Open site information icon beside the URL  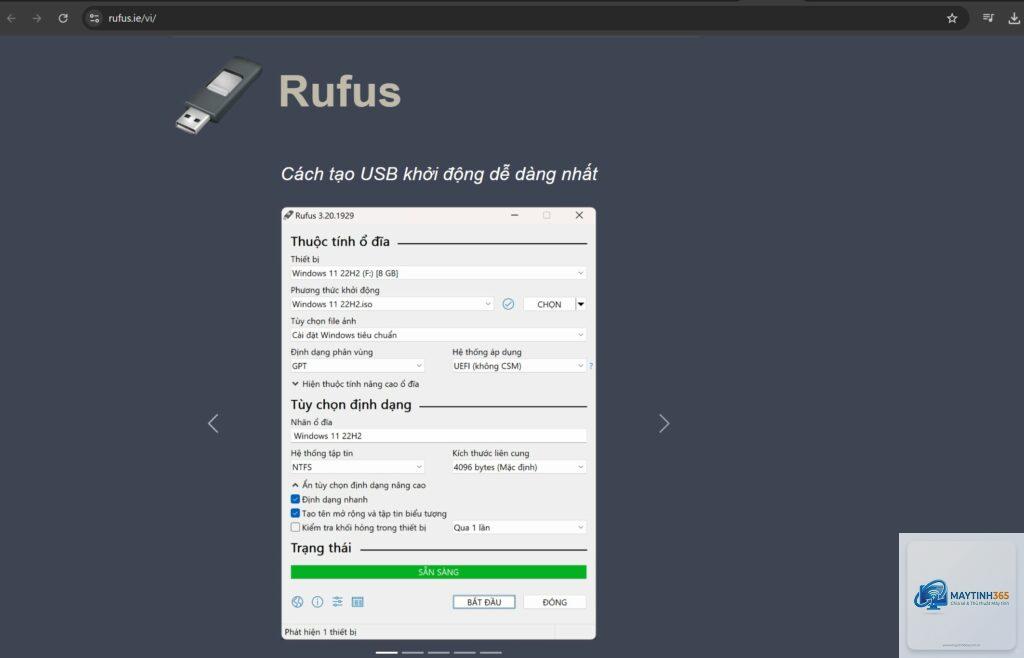pos(95,18)
